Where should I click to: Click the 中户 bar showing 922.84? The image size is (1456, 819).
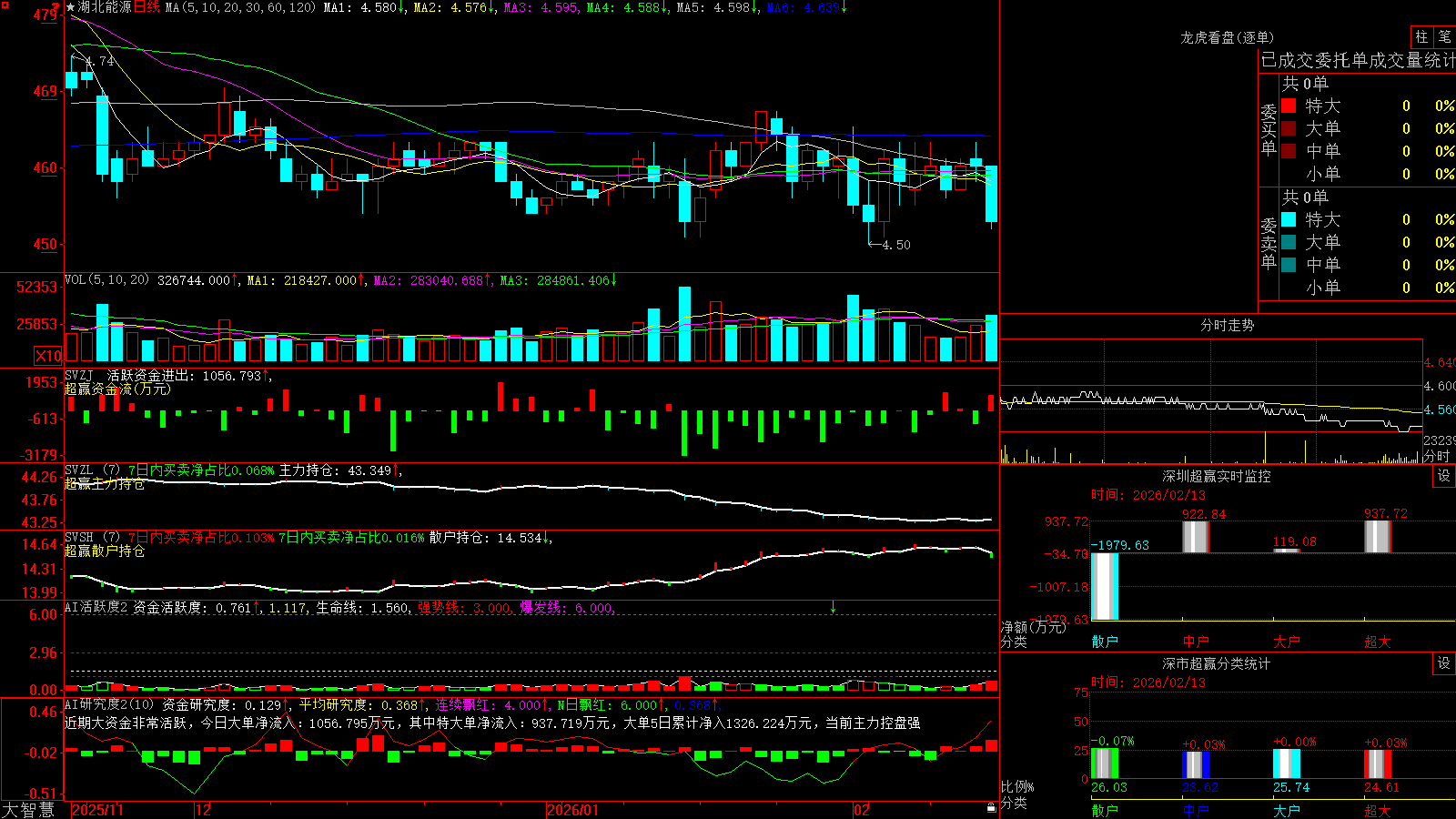point(1196,537)
